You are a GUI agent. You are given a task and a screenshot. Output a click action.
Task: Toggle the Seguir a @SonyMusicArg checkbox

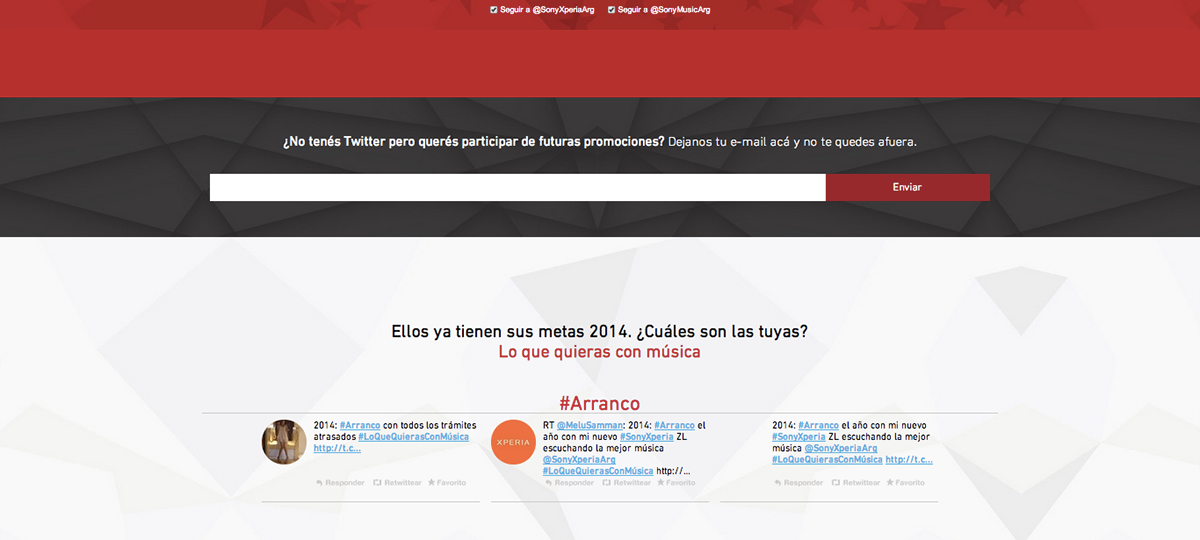(x=612, y=10)
